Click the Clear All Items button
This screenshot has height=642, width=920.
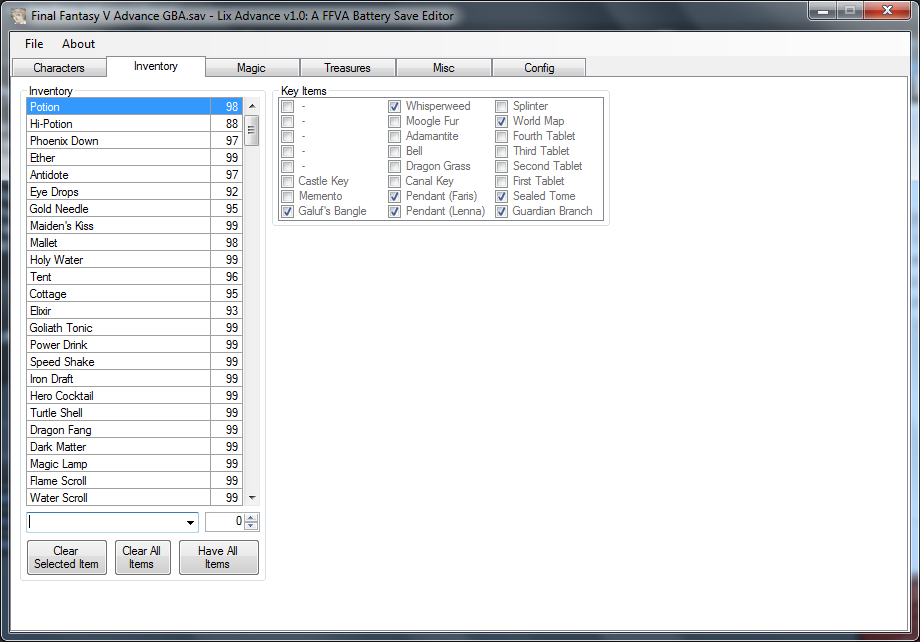pyautogui.click(x=141, y=557)
